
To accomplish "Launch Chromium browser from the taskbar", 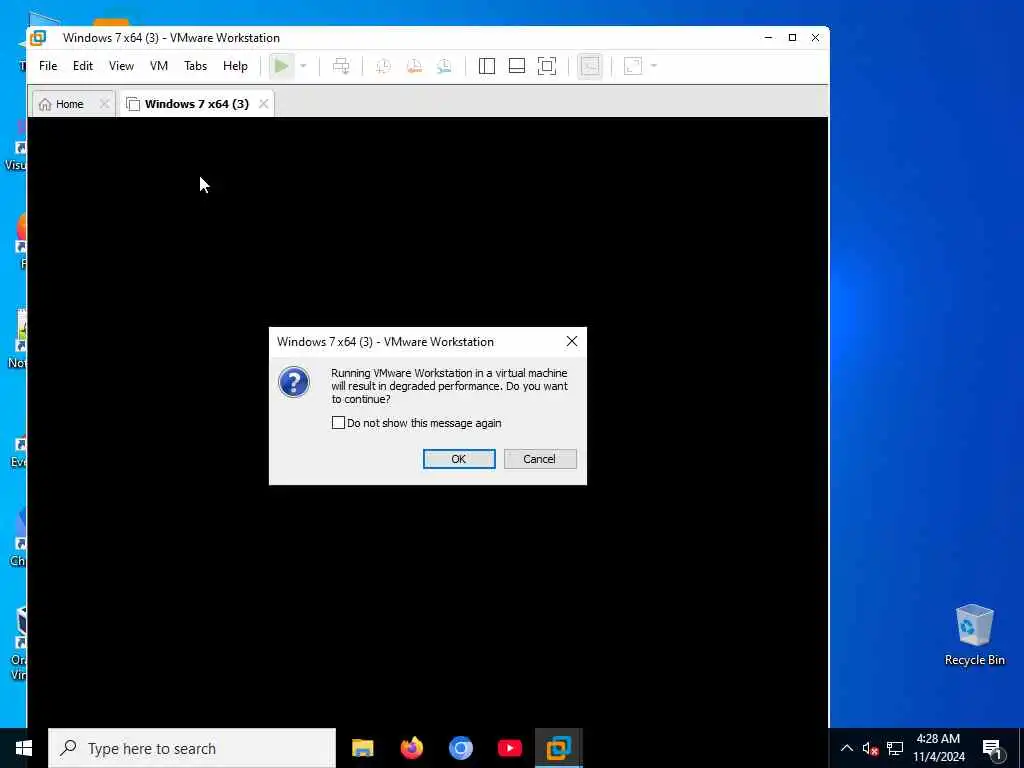I will pos(461,748).
